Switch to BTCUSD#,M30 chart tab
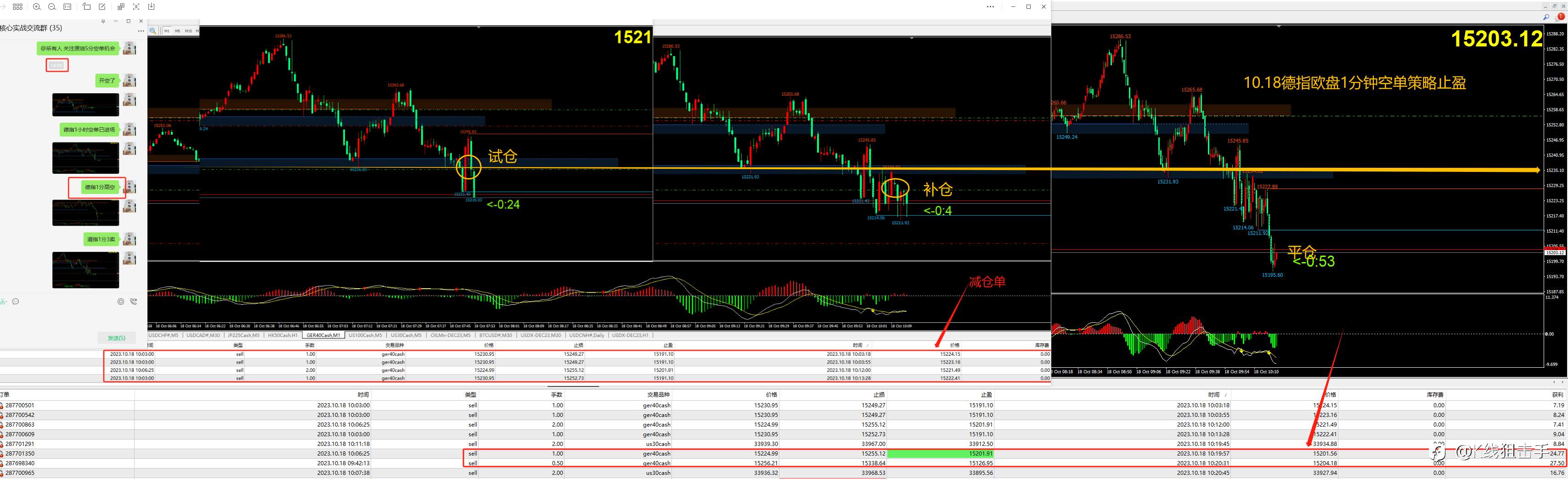 point(496,335)
